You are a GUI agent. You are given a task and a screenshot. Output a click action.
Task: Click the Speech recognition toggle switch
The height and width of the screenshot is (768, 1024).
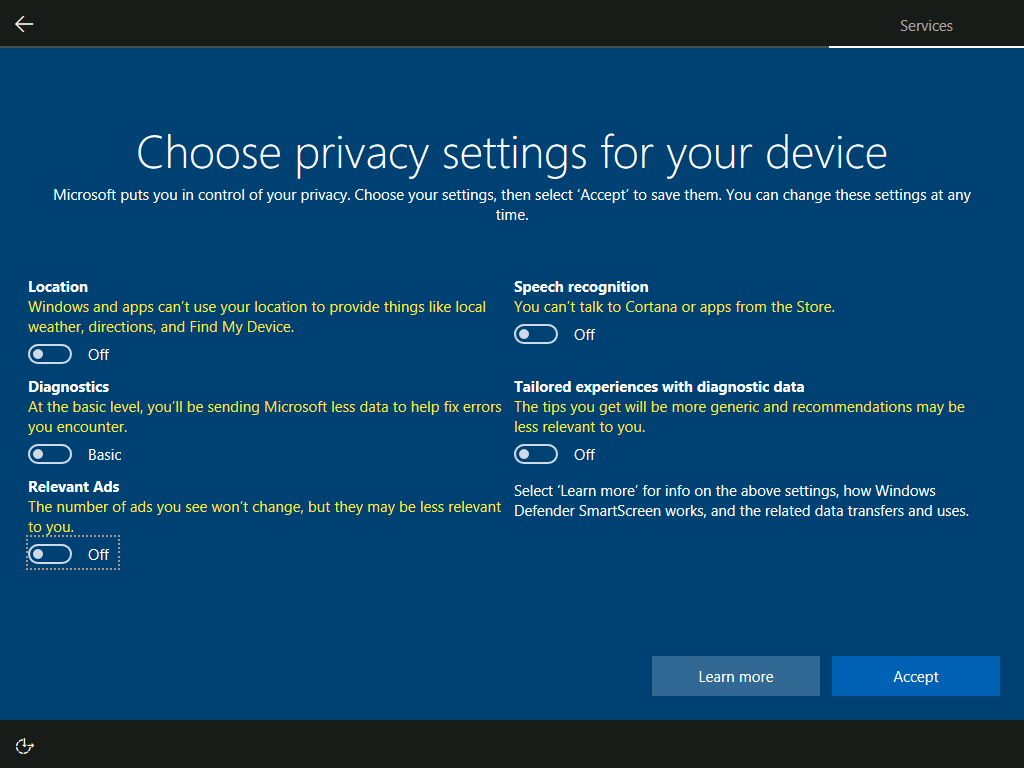[536, 334]
